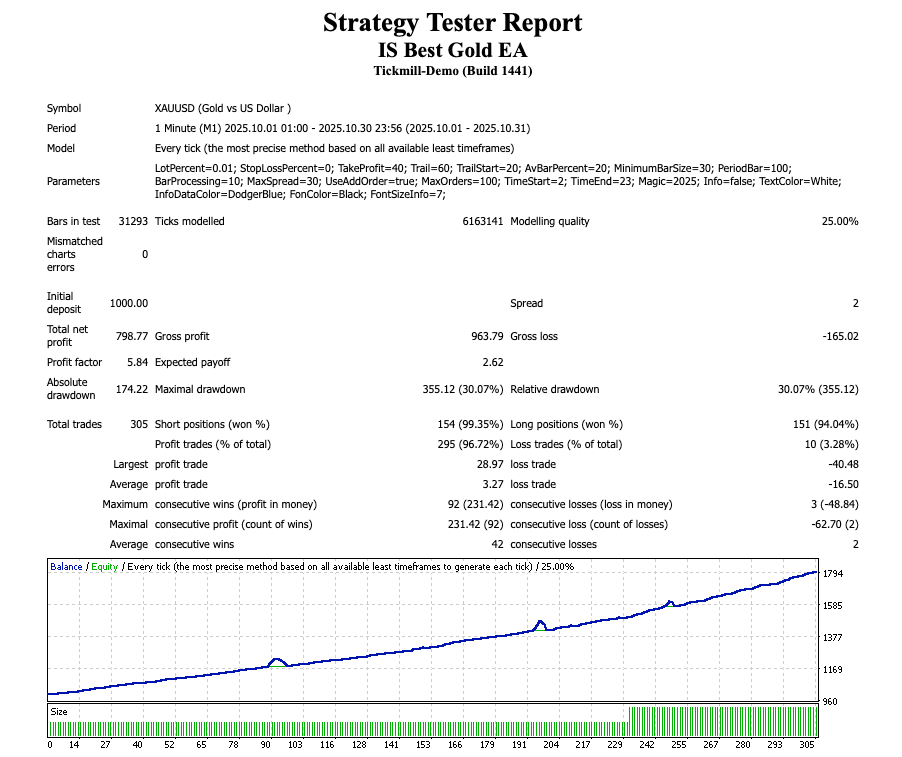Screen dimensions: 902x757
Task: Click the Total net profit value 798.77
Action: (131, 337)
